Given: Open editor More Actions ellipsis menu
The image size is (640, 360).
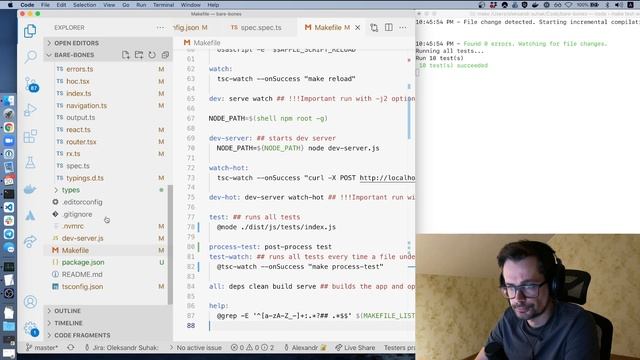Looking at the screenshot, I should pyautogui.click(x=403, y=28).
